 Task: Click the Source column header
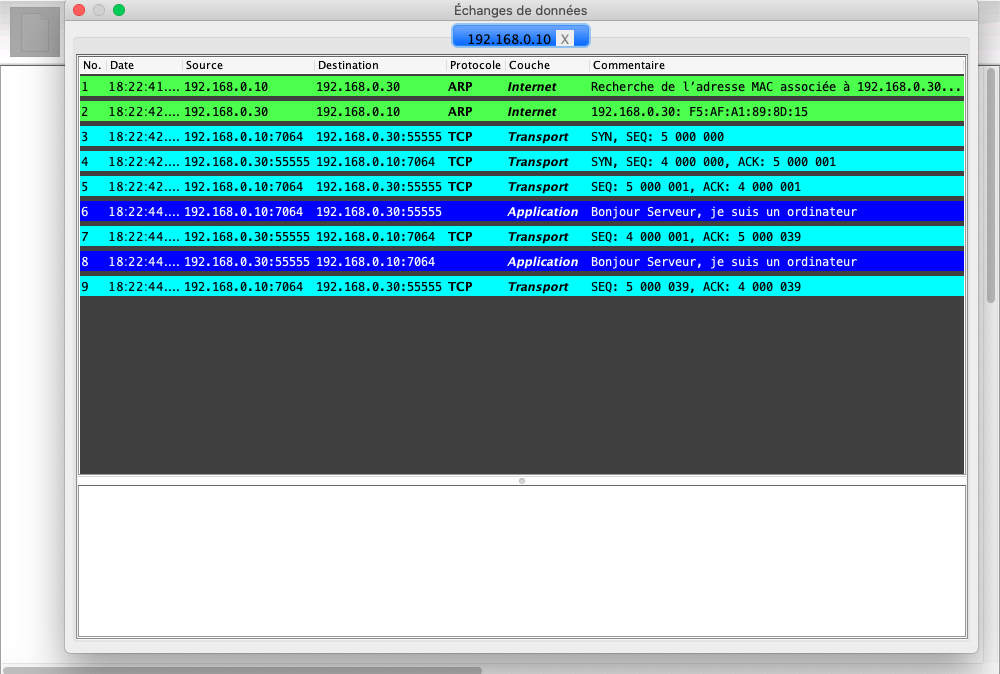pos(248,65)
